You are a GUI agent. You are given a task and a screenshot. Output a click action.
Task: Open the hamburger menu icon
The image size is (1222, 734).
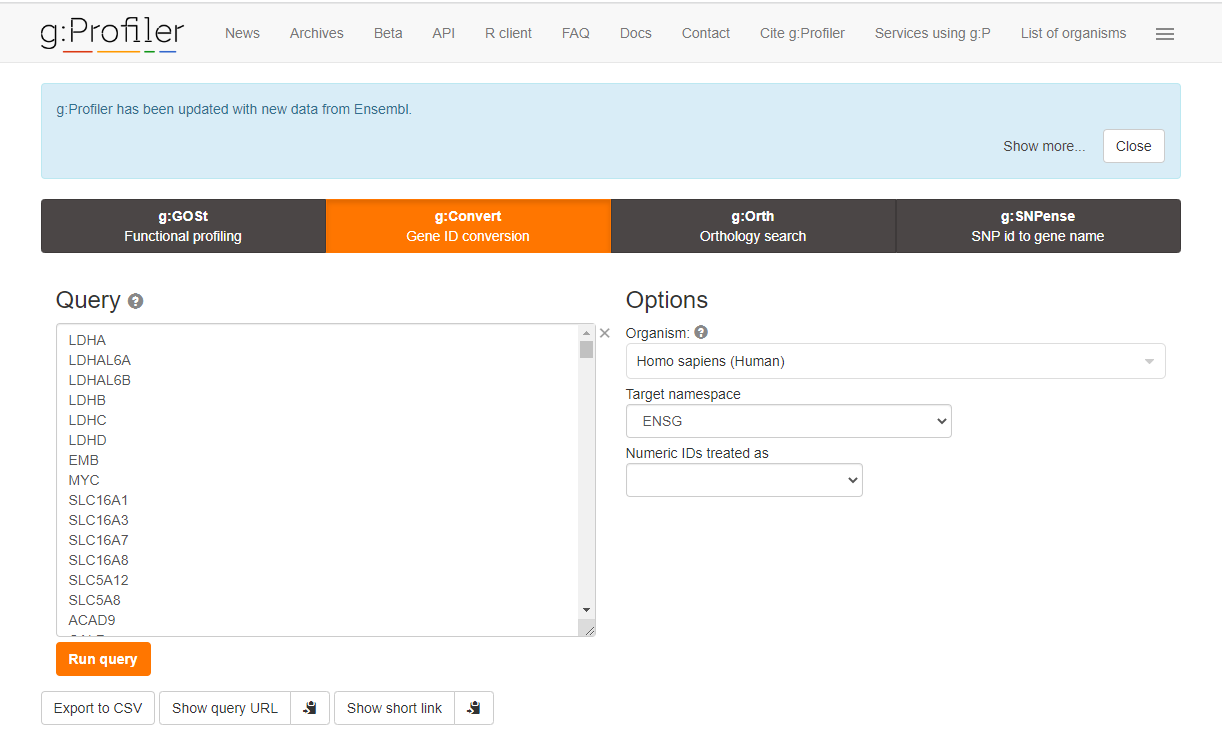1164,34
